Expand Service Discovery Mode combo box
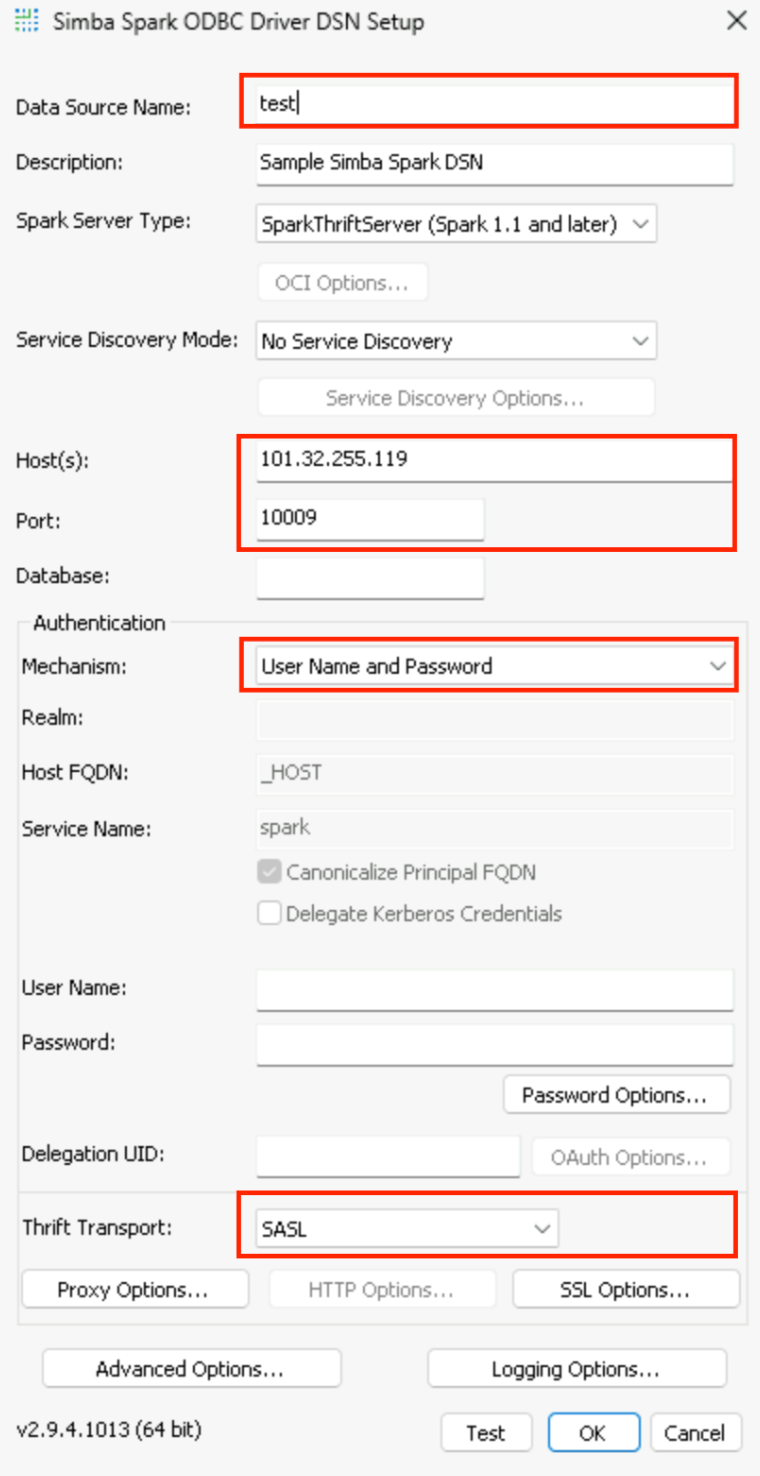The image size is (760, 1476). click(456, 341)
